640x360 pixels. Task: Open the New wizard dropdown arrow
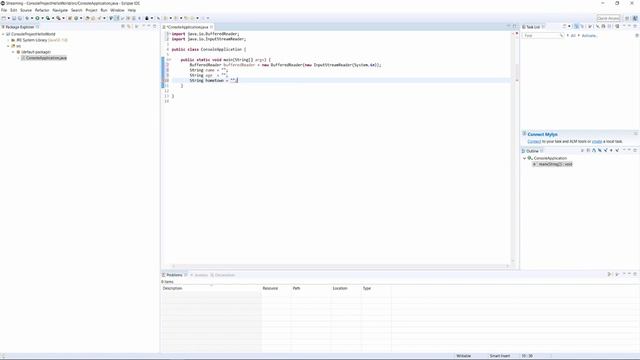(9, 18)
